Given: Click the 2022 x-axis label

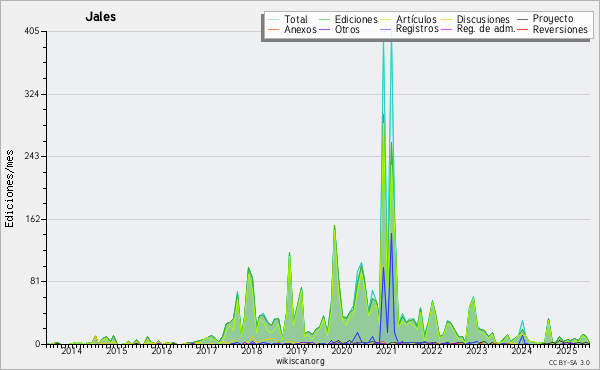Looking at the screenshot, I should [x=432, y=351].
